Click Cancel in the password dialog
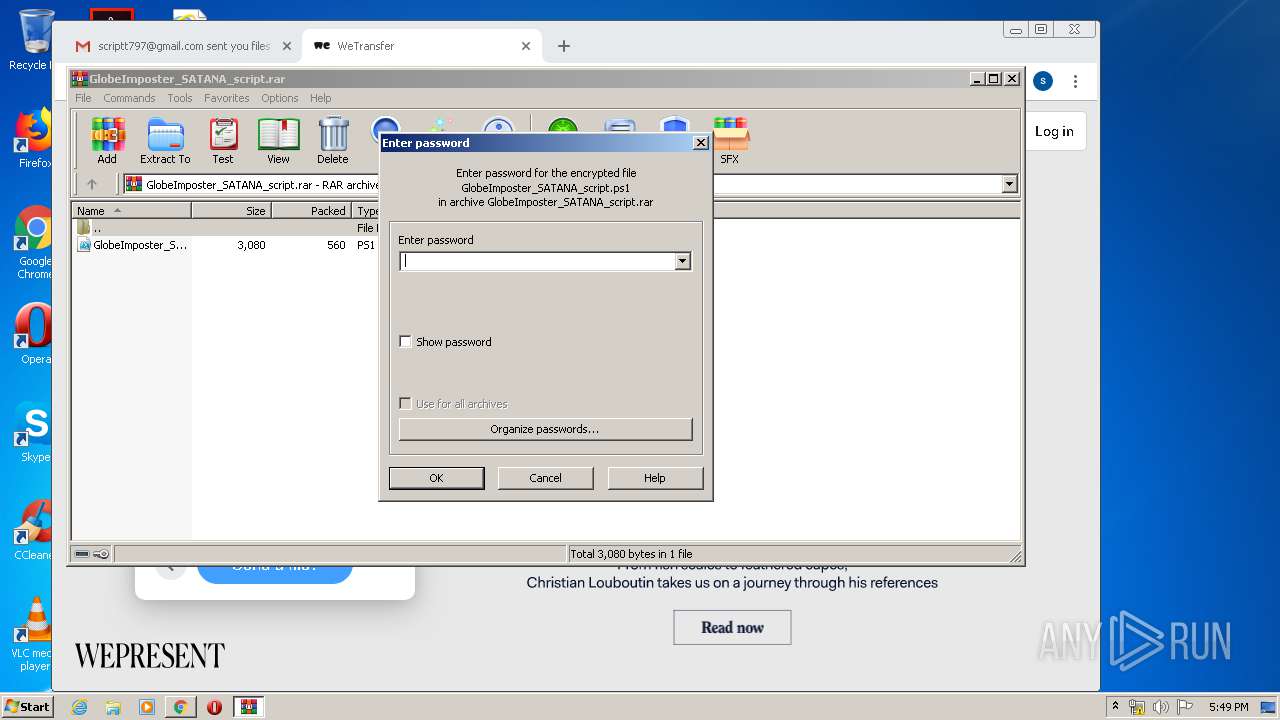Screen dimensions: 1280x720 click(545, 478)
